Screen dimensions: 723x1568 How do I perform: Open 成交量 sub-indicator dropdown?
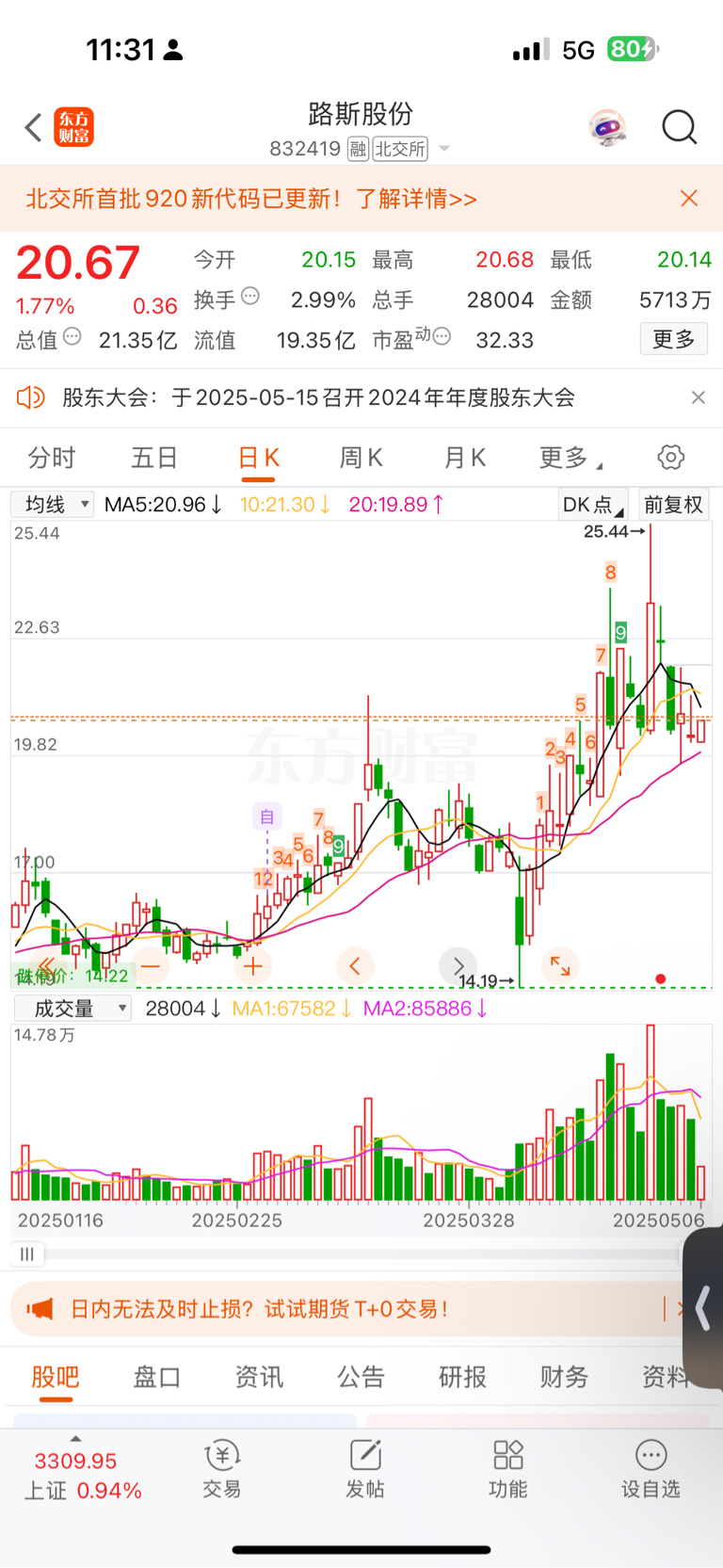click(x=72, y=1009)
